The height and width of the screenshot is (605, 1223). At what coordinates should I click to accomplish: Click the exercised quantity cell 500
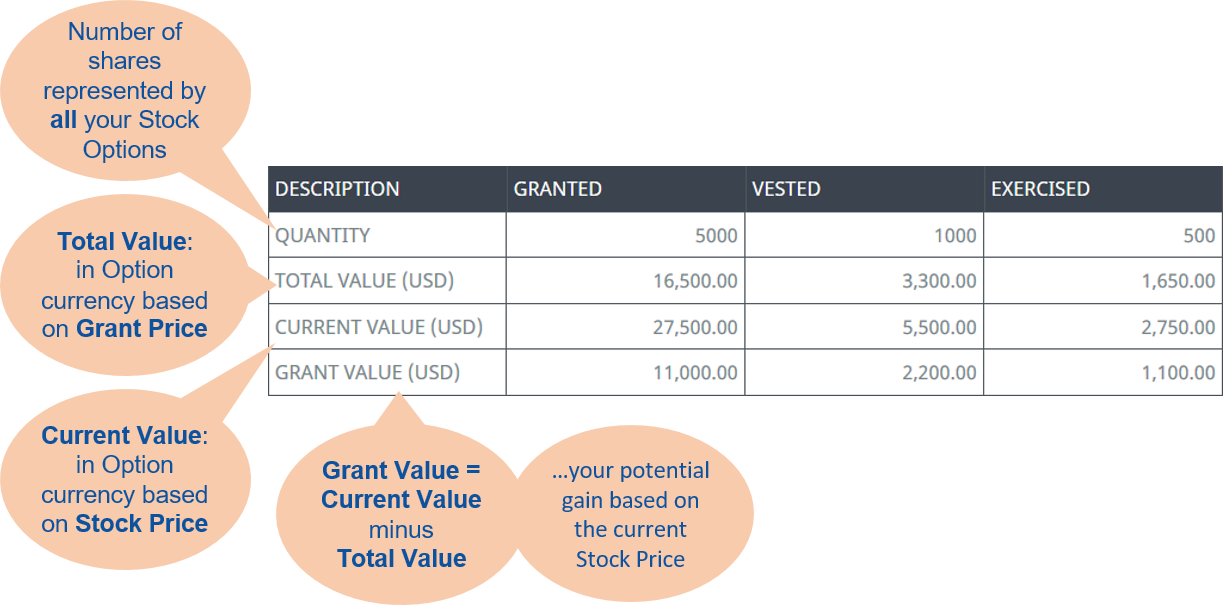pos(1198,236)
